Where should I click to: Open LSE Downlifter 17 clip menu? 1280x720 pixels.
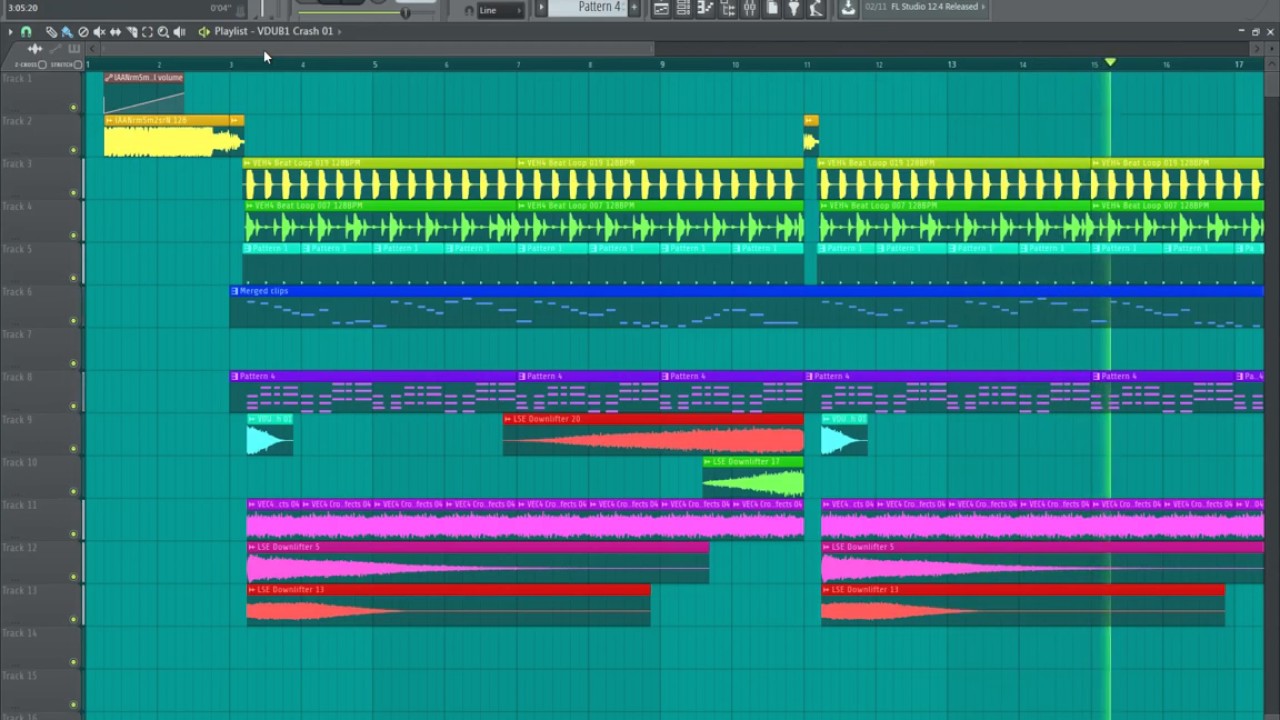pyautogui.click(x=708, y=462)
